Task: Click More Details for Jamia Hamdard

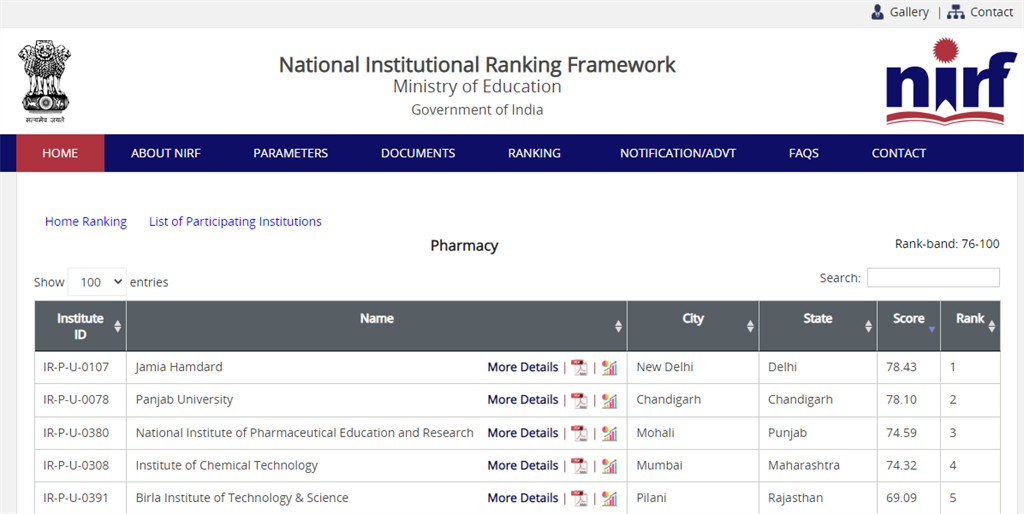Action: tap(522, 368)
